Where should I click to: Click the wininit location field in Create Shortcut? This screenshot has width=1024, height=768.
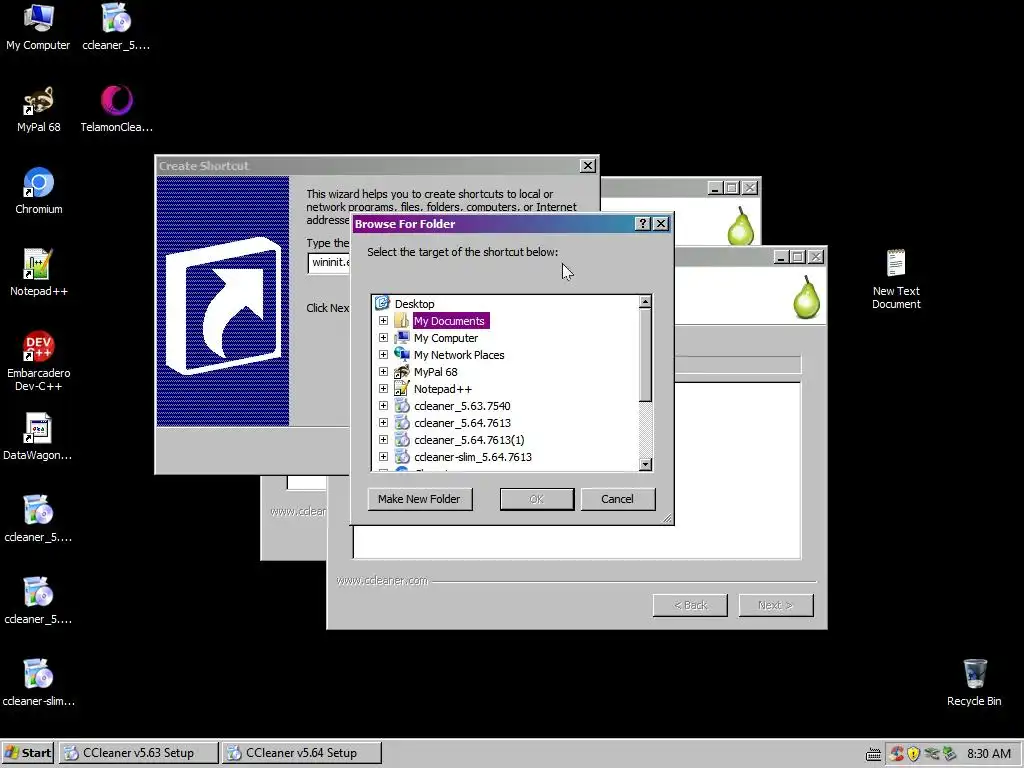[330, 263]
